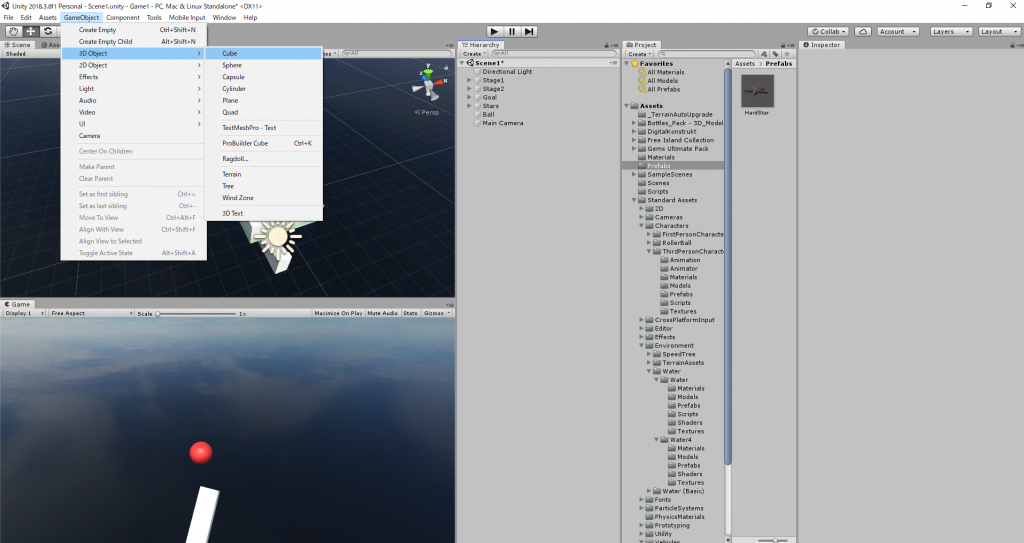Click the Assets breadcrumb in Project
The height and width of the screenshot is (543, 1024).
[744, 63]
